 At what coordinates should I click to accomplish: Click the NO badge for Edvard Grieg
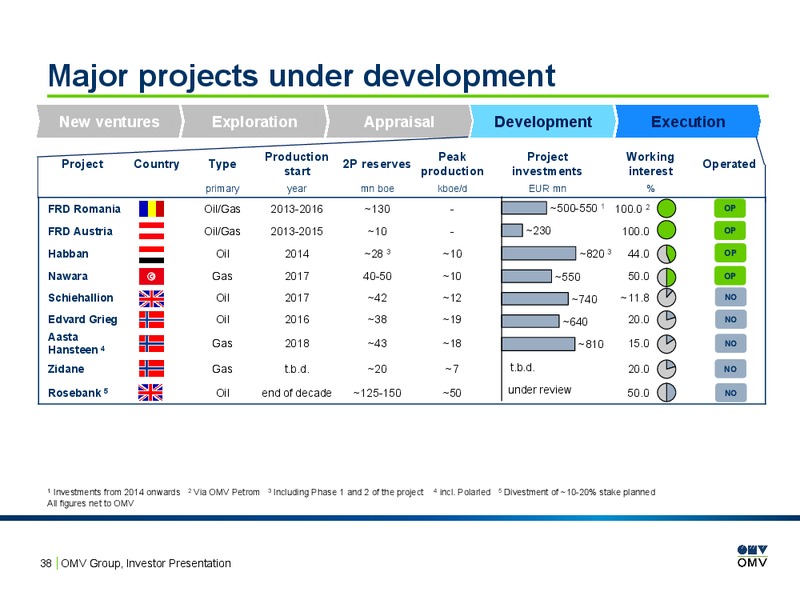[x=731, y=319]
